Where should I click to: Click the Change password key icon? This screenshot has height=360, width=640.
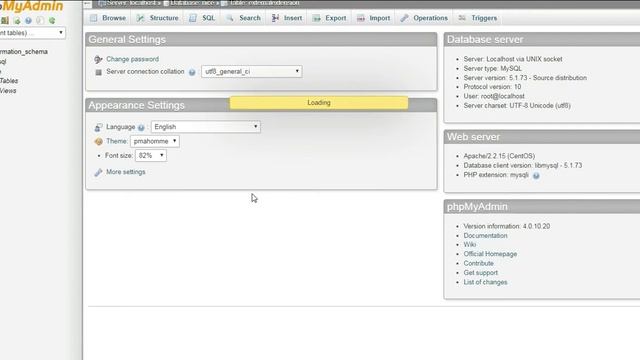(x=98, y=60)
